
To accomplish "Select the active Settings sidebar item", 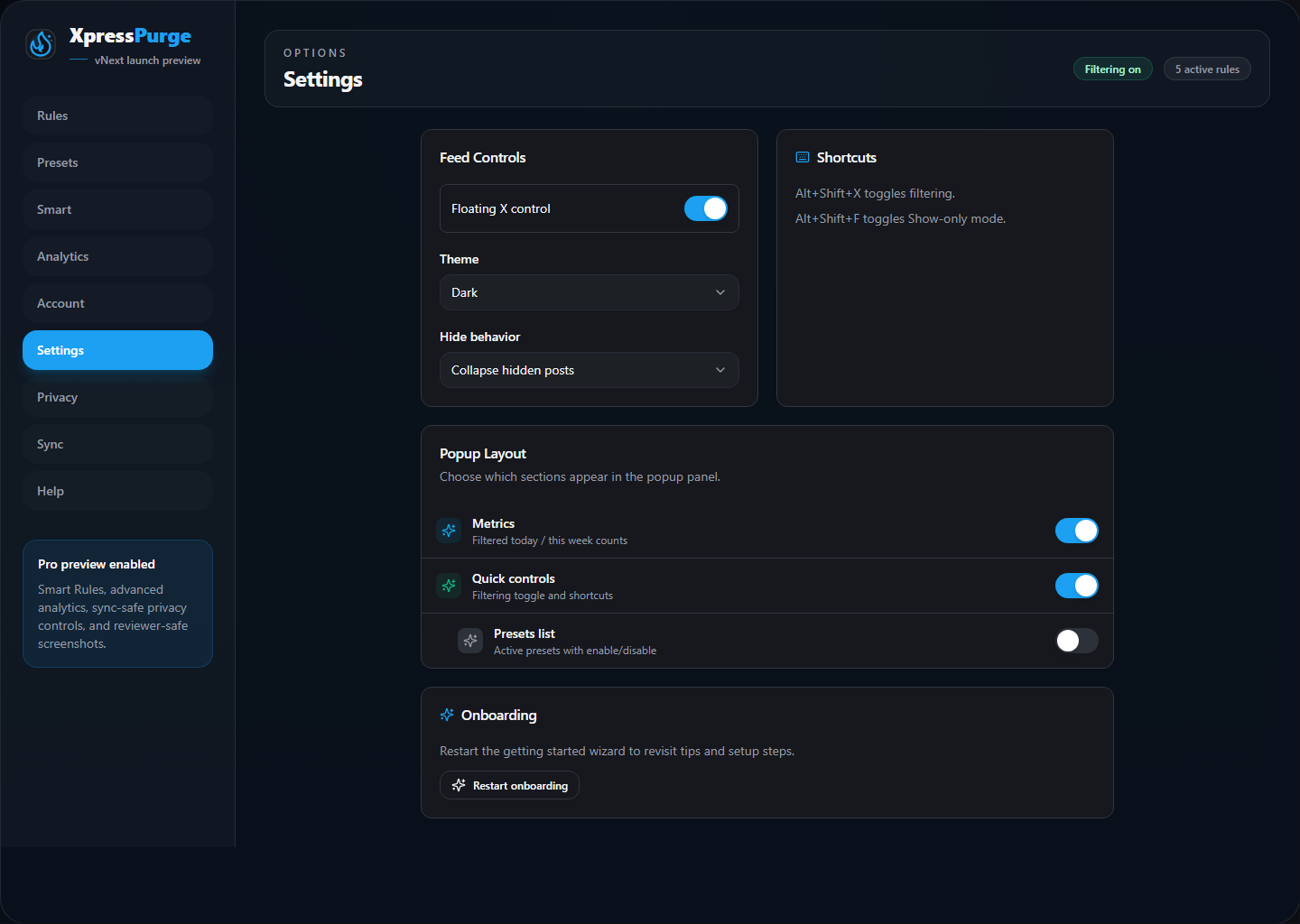I will [x=117, y=350].
